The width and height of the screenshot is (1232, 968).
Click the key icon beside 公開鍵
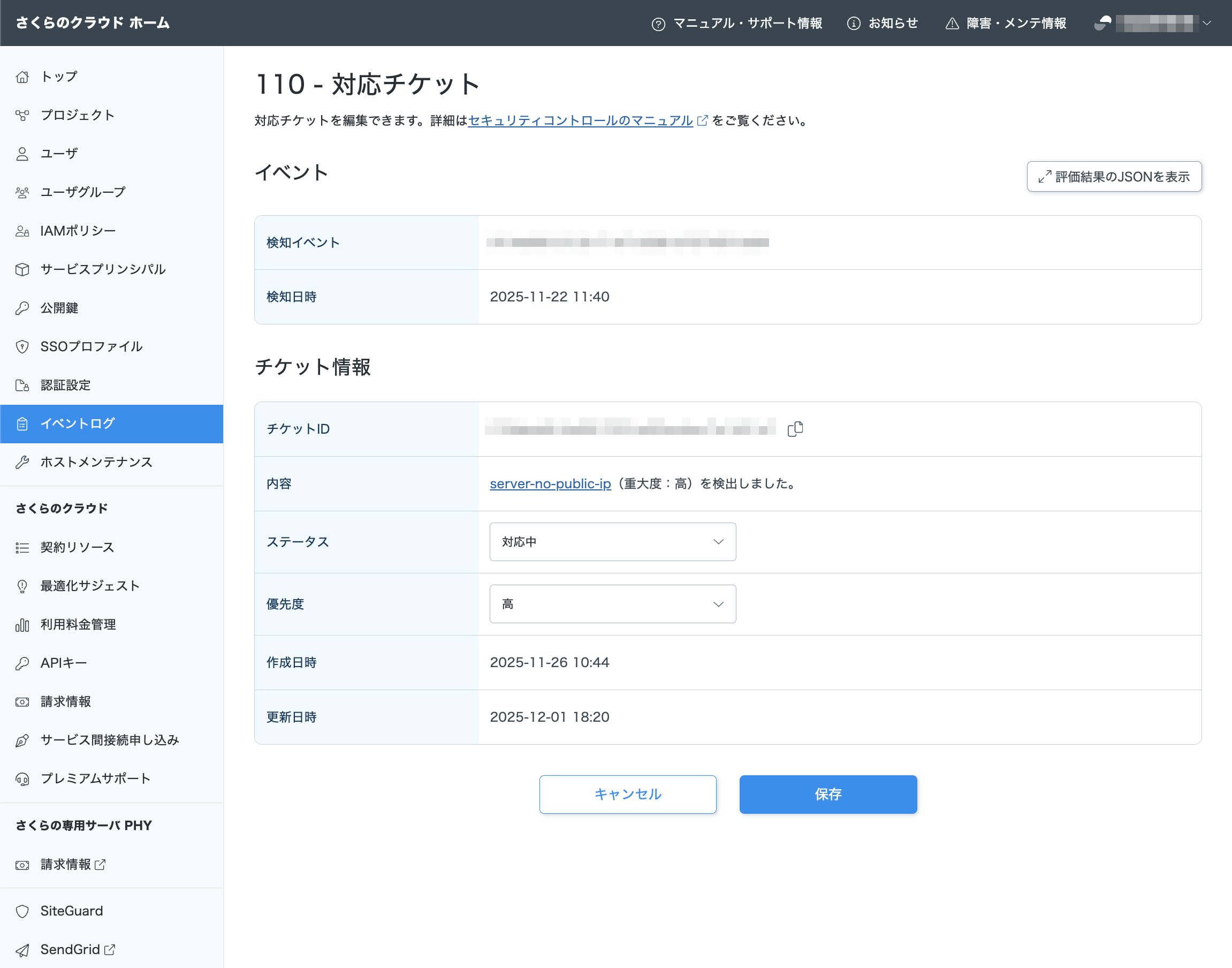pyautogui.click(x=22, y=308)
